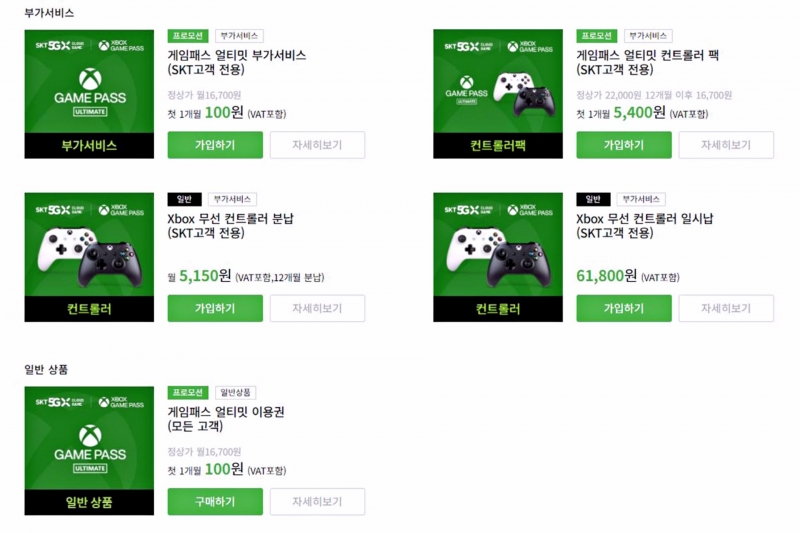Click 가입하기 for Xbox 컨트롤러 일시납
800x533 pixels.
624,308
